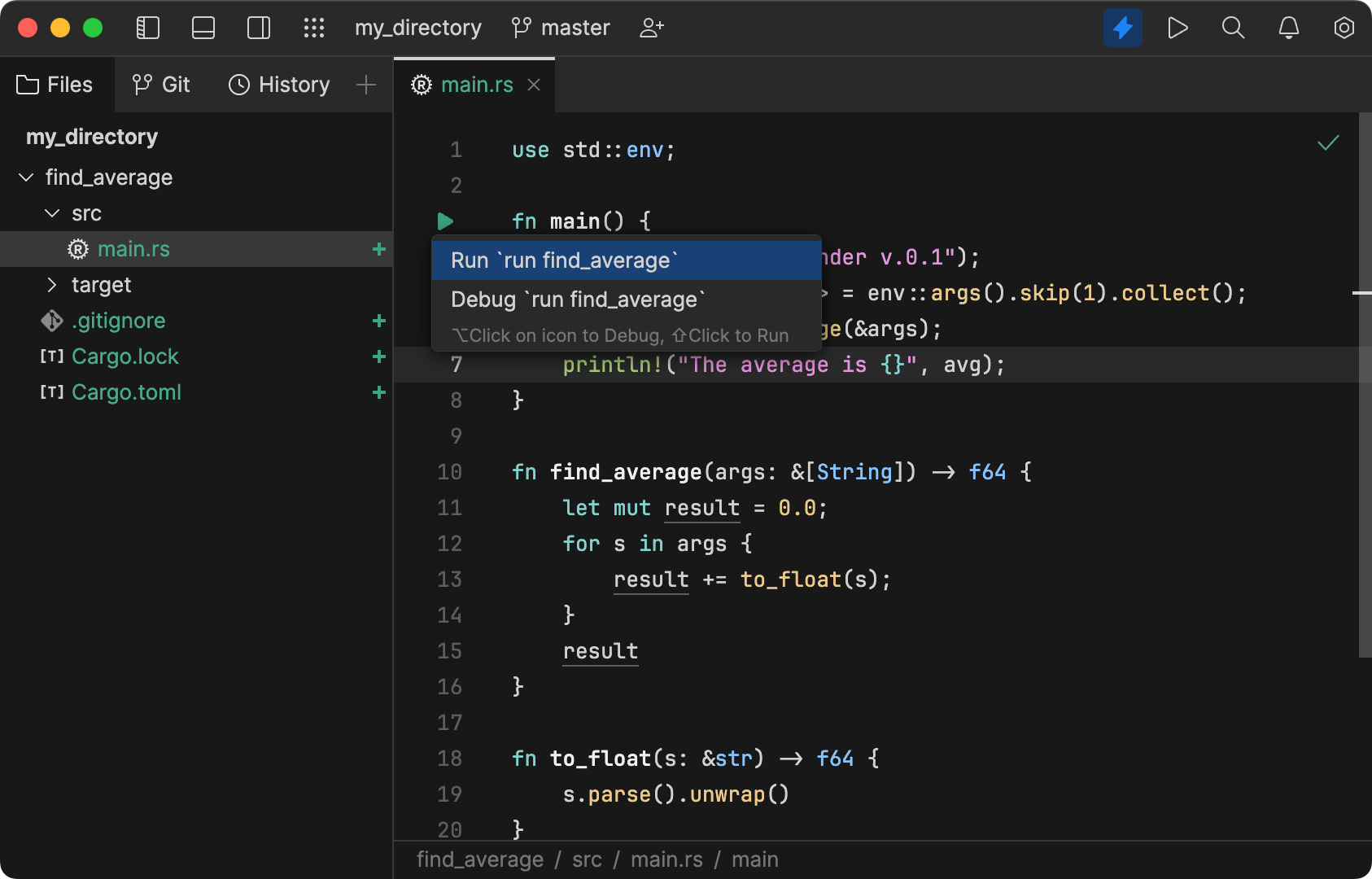Open the search panel
1372x879 pixels.
[x=1232, y=27]
